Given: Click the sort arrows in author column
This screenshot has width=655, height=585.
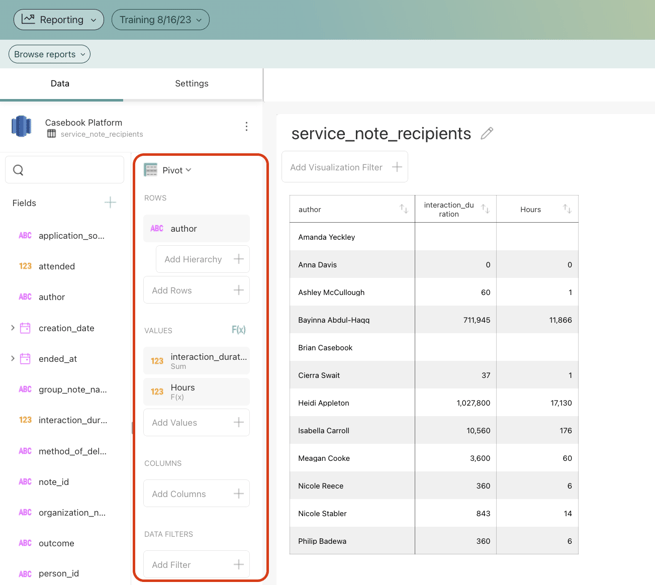Looking at the screenshot, I should click(404, 209).
